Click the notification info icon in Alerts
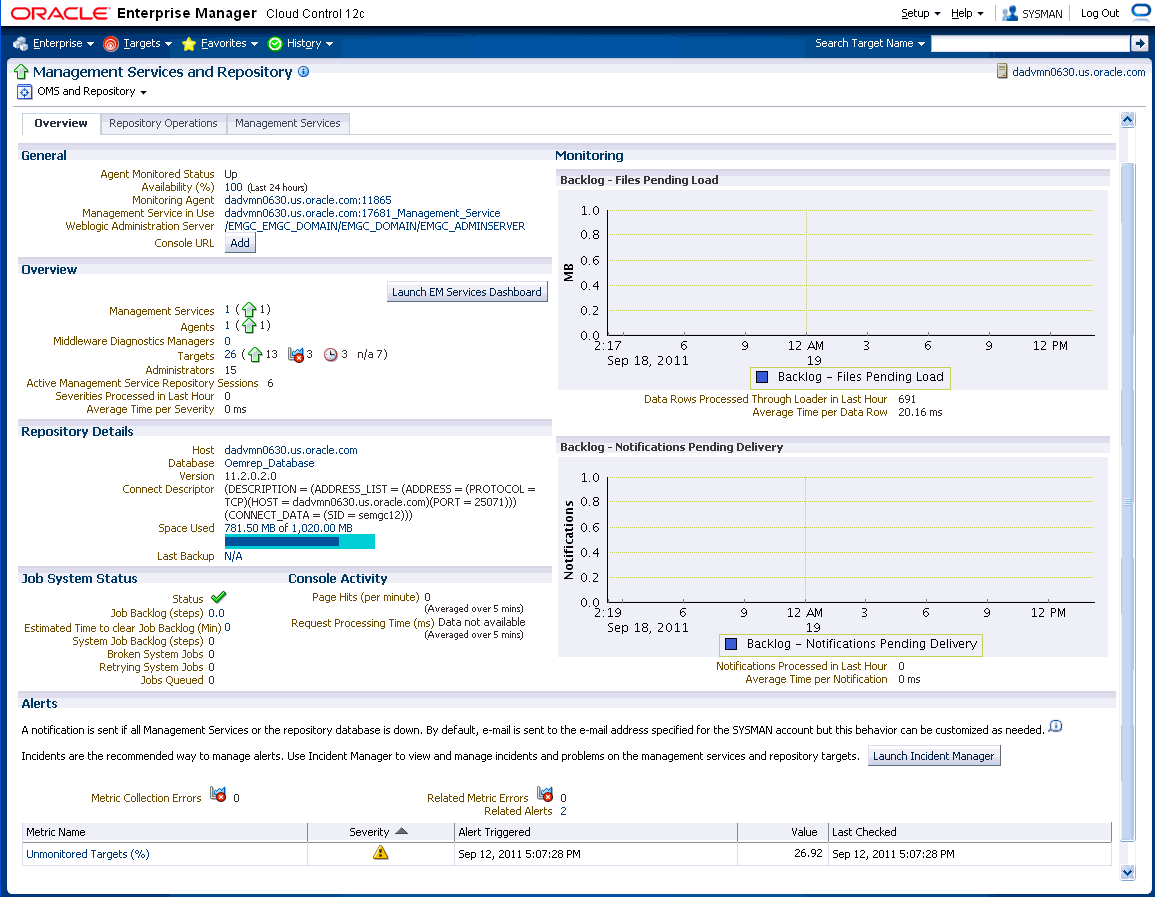Screen dimensions: 1155x897 pos(1056,727)
